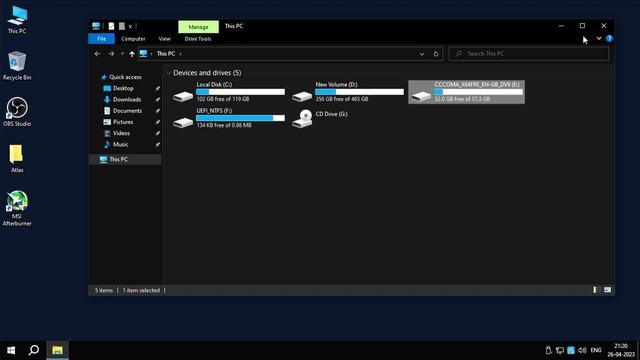Select the OBS Studio desktop shortcut
Screen dimensions: 640x360
pos(17,112)
